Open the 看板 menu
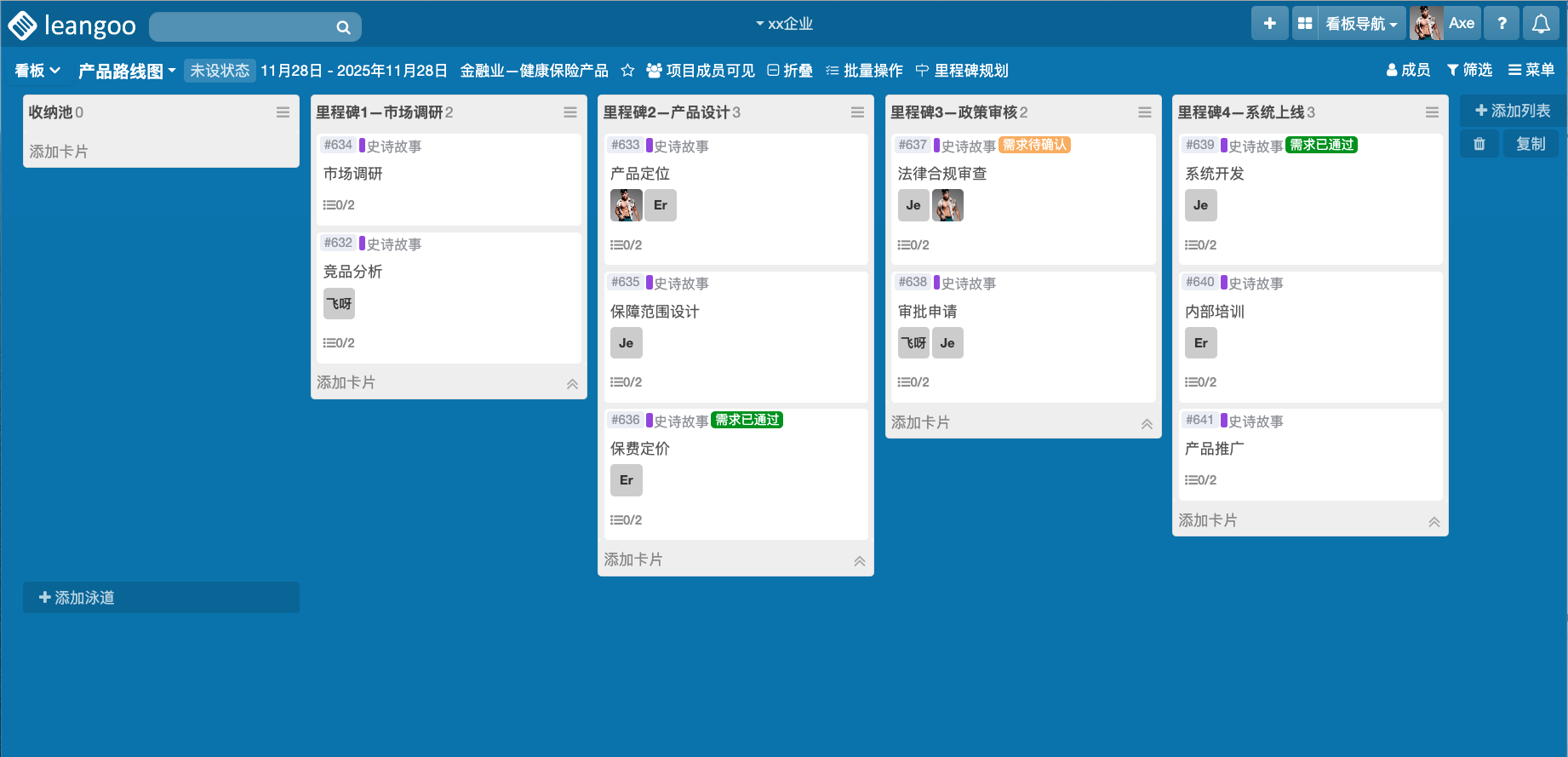This screenshot has width=1568, height=757. (x=37, y=71)
